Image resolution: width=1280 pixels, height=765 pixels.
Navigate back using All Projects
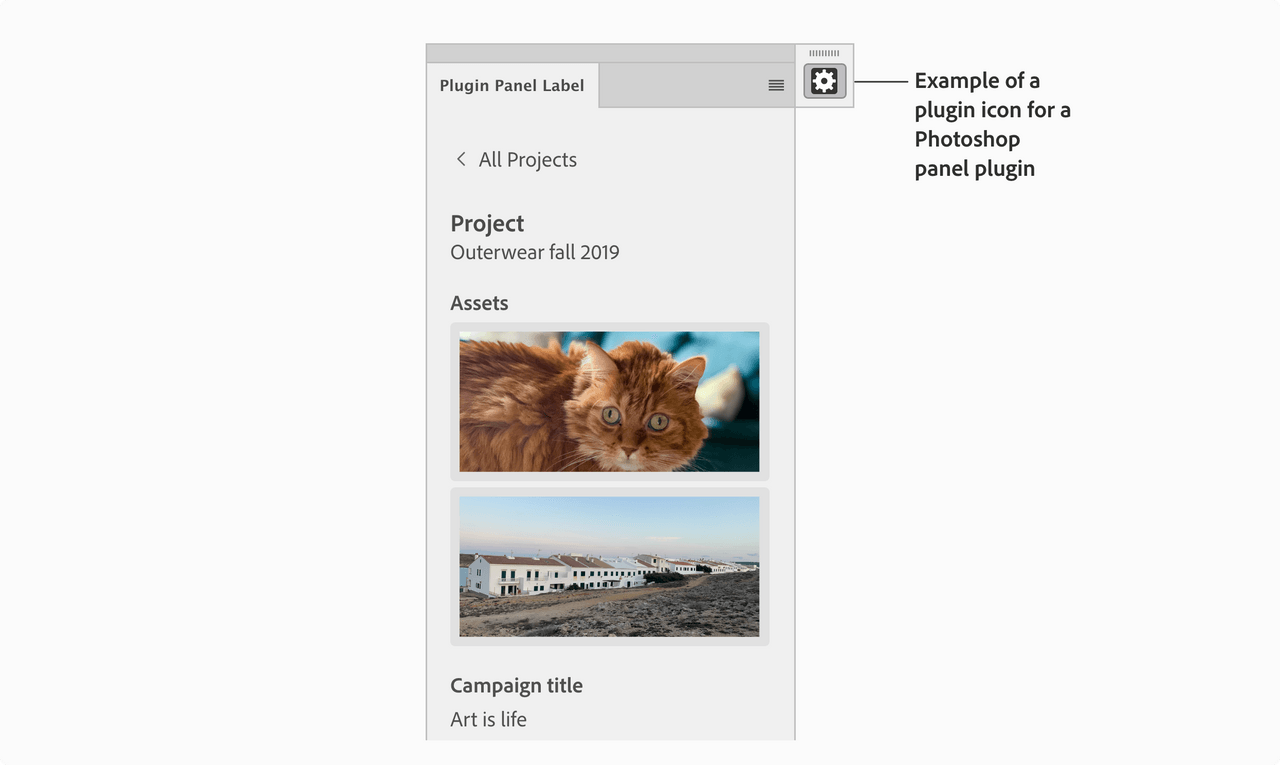pyautogui.click(x=527, y=159)
